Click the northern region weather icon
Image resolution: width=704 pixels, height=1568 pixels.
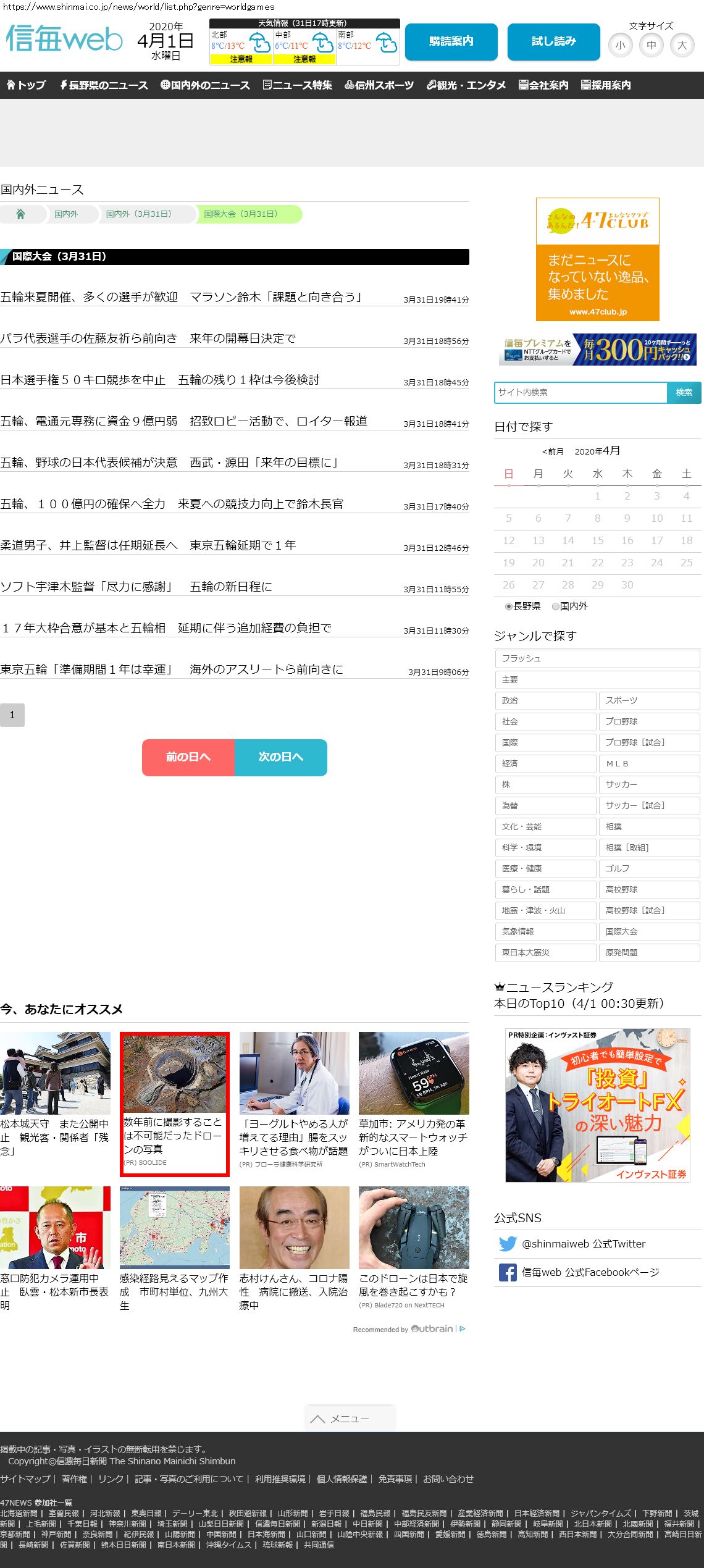click(259, 43)
